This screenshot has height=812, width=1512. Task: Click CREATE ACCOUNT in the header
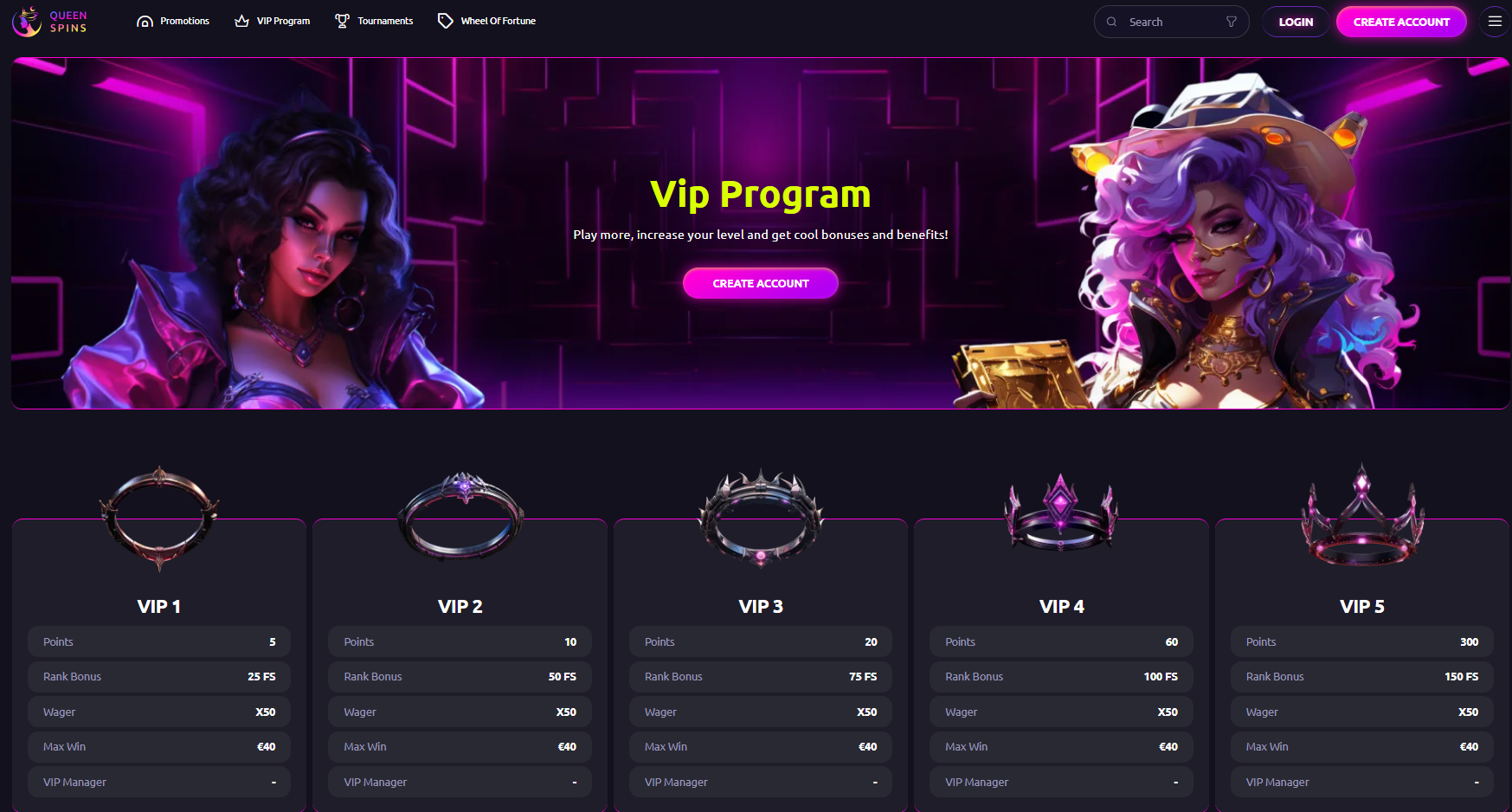point(1401,22)
